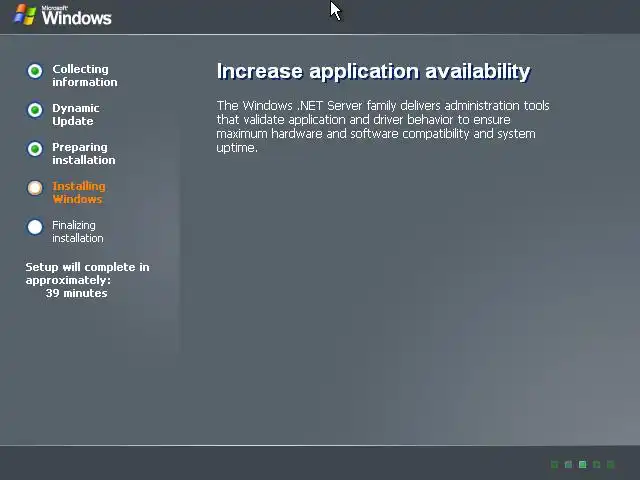The width and height of the screenshot is (640, 480).
Task: Click the 'Windows' wordmark in header
Action: (x=76, y=17)
